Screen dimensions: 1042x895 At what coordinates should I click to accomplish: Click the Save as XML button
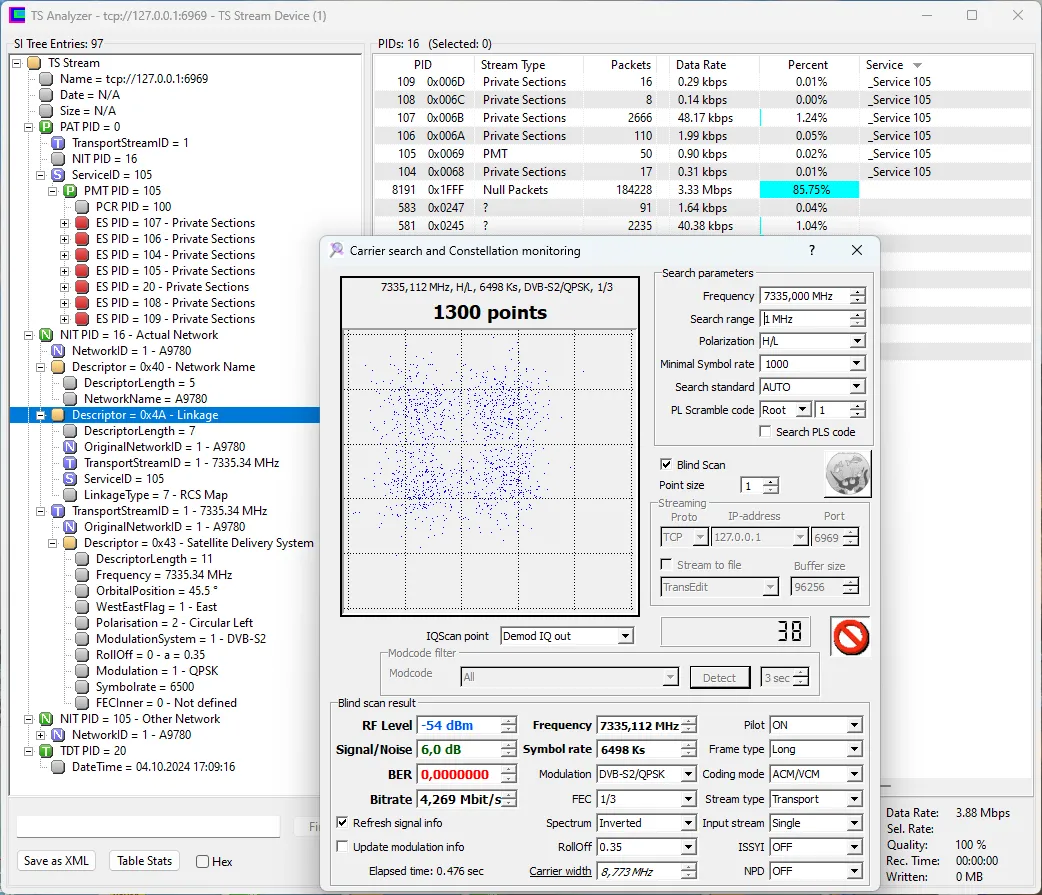pyautogui.click(x=56, y=861)
